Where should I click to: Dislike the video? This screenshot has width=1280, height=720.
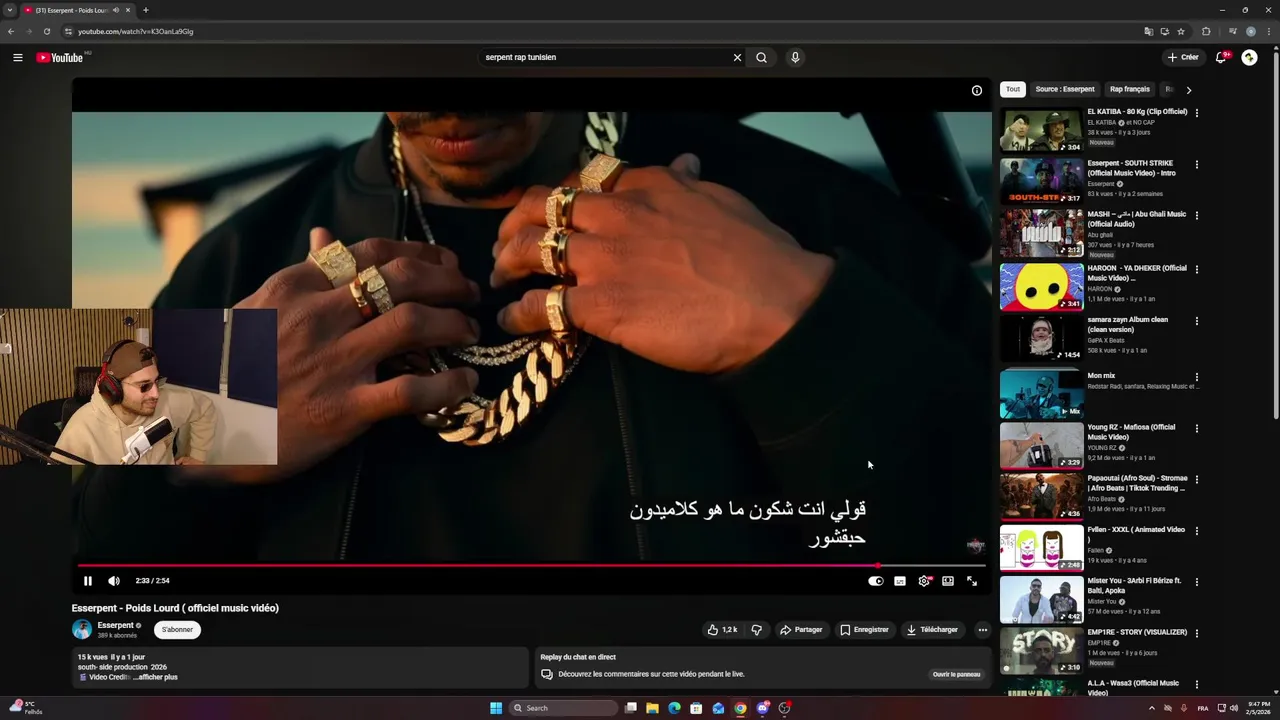pos(756,630)
